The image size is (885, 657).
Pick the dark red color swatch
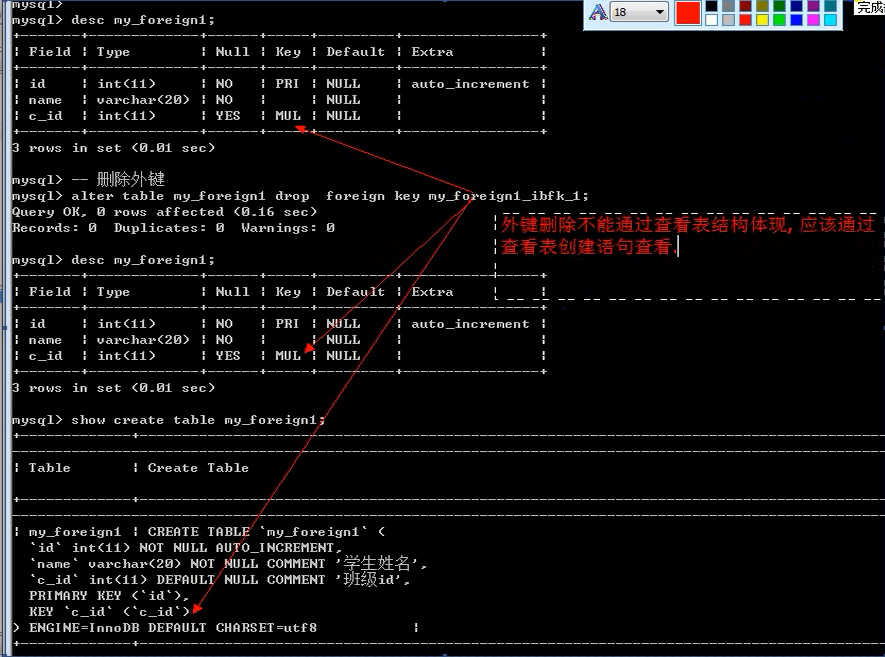pos(746,6)
